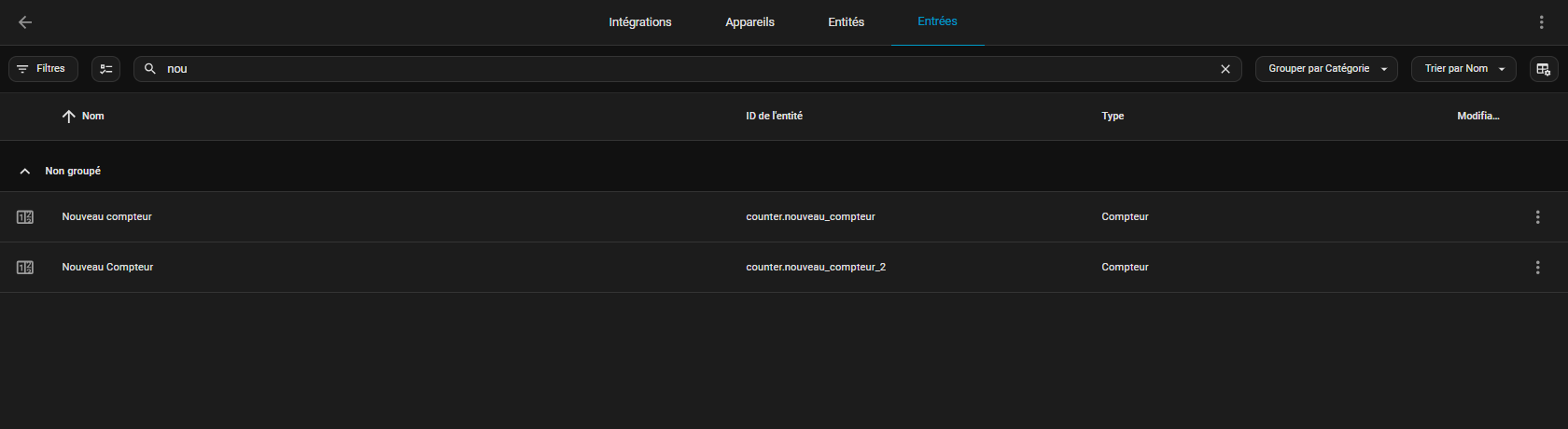Open the Grouper par Catégorie dropdown
Screen dimensions: 1568x429
1325,69
